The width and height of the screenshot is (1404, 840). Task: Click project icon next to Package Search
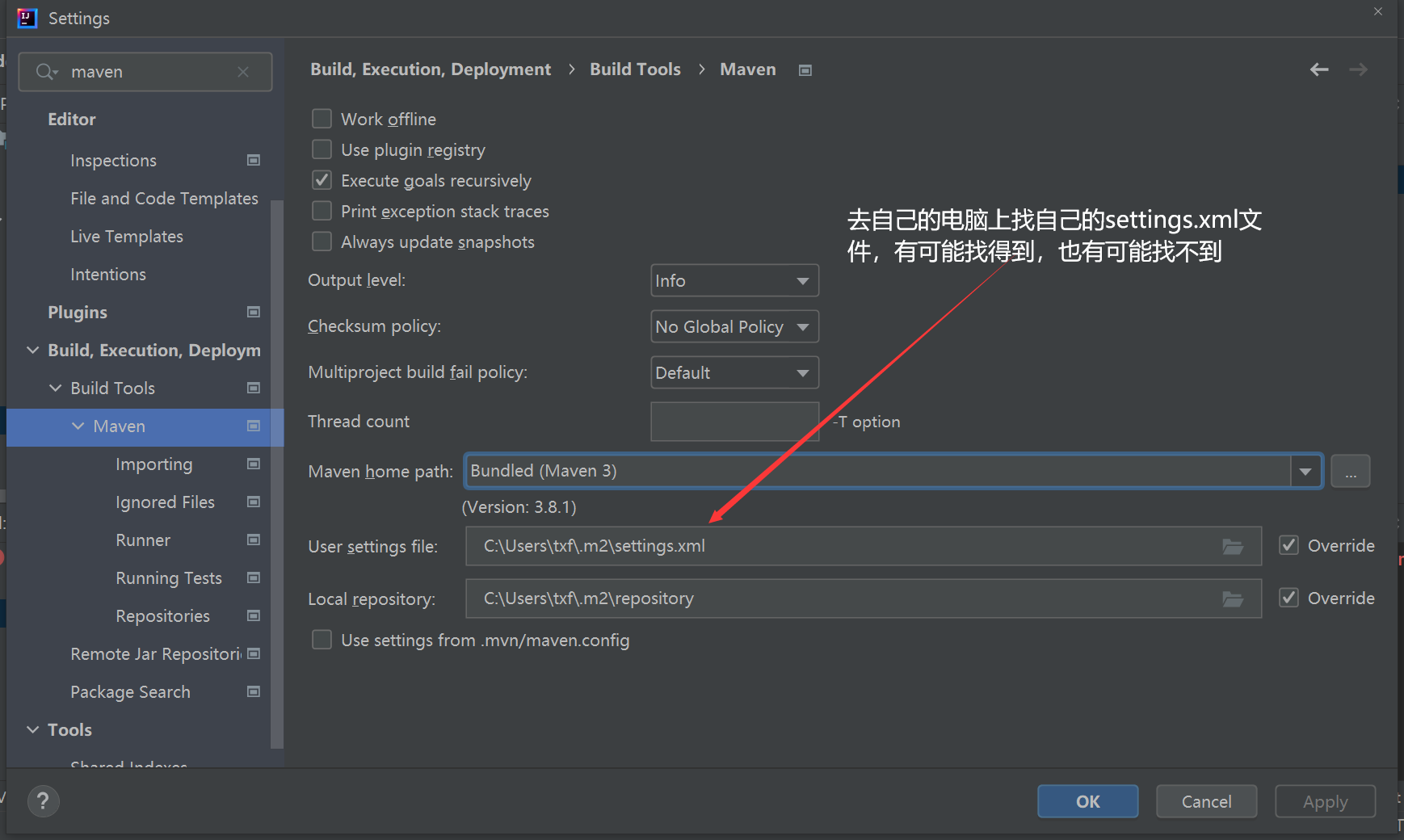(254, 691)
